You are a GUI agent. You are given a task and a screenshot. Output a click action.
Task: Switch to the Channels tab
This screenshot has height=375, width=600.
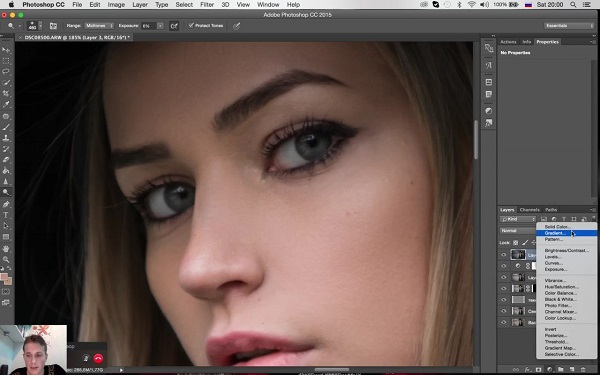click(530, 210)
